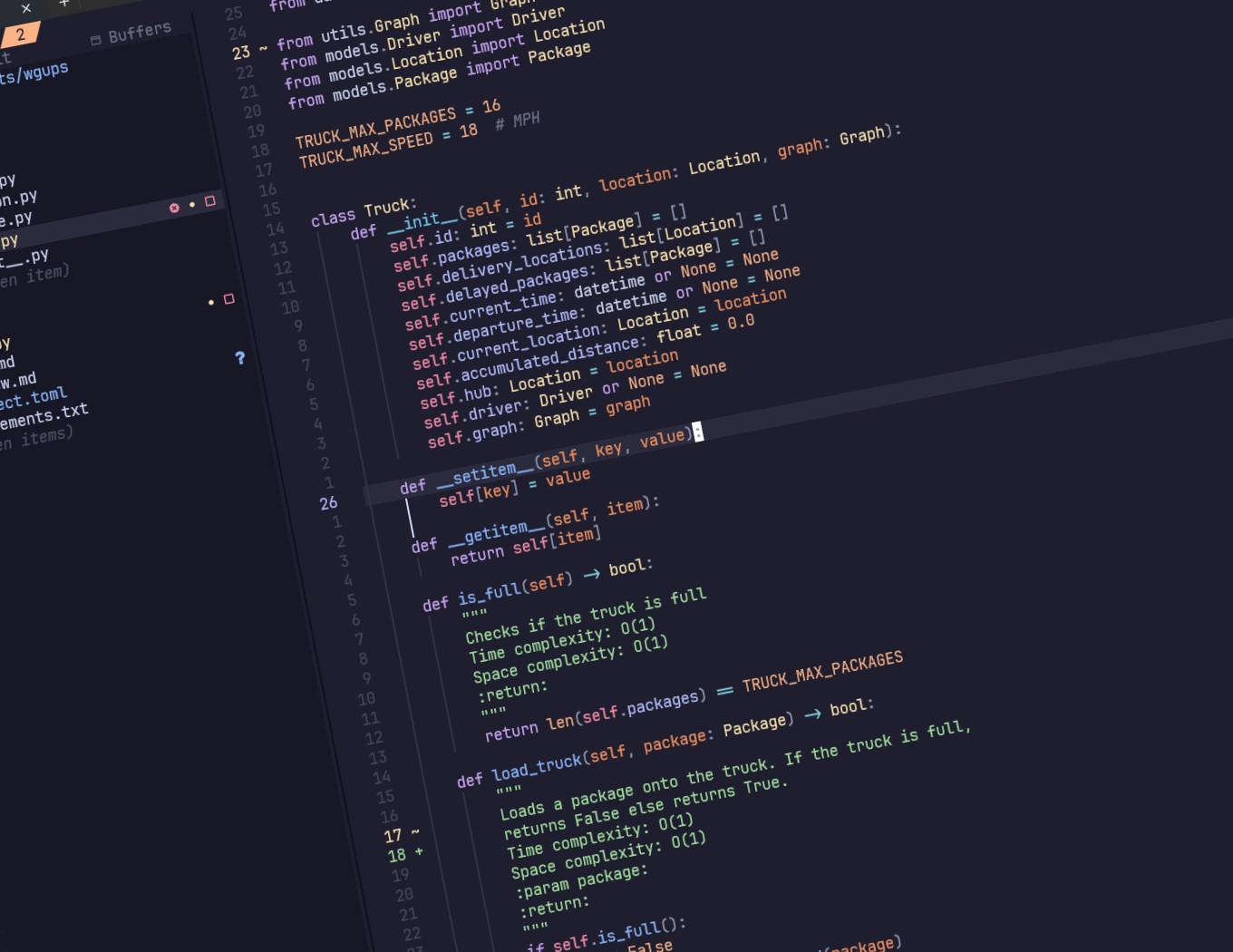Click the 'self.accumulated_distance: float = 0.0' line
The width and height of the screenshot is (1233, 952).
pyautogui.click(x=585, y=353)
